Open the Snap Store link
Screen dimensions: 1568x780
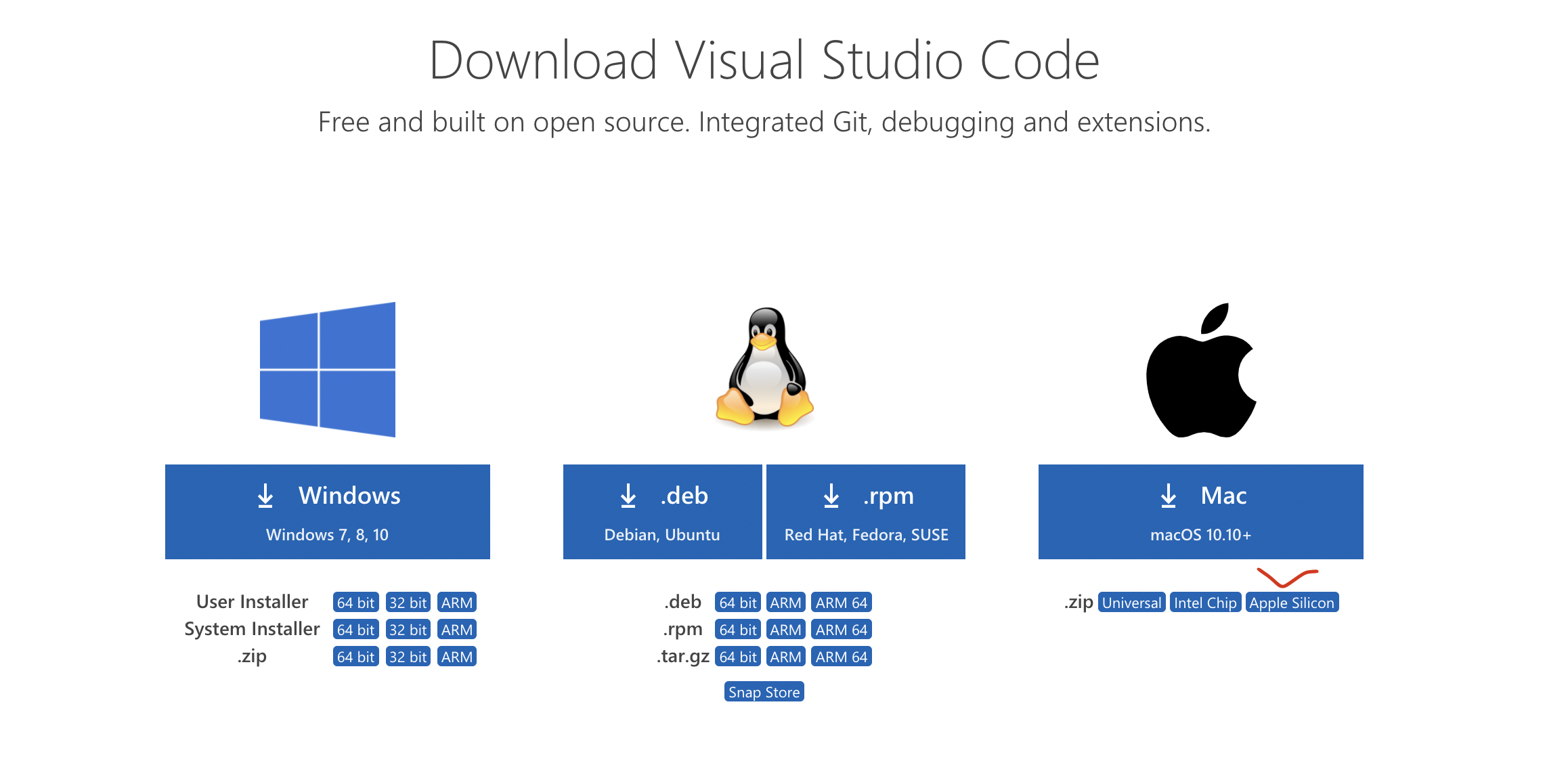pos(764,692)
